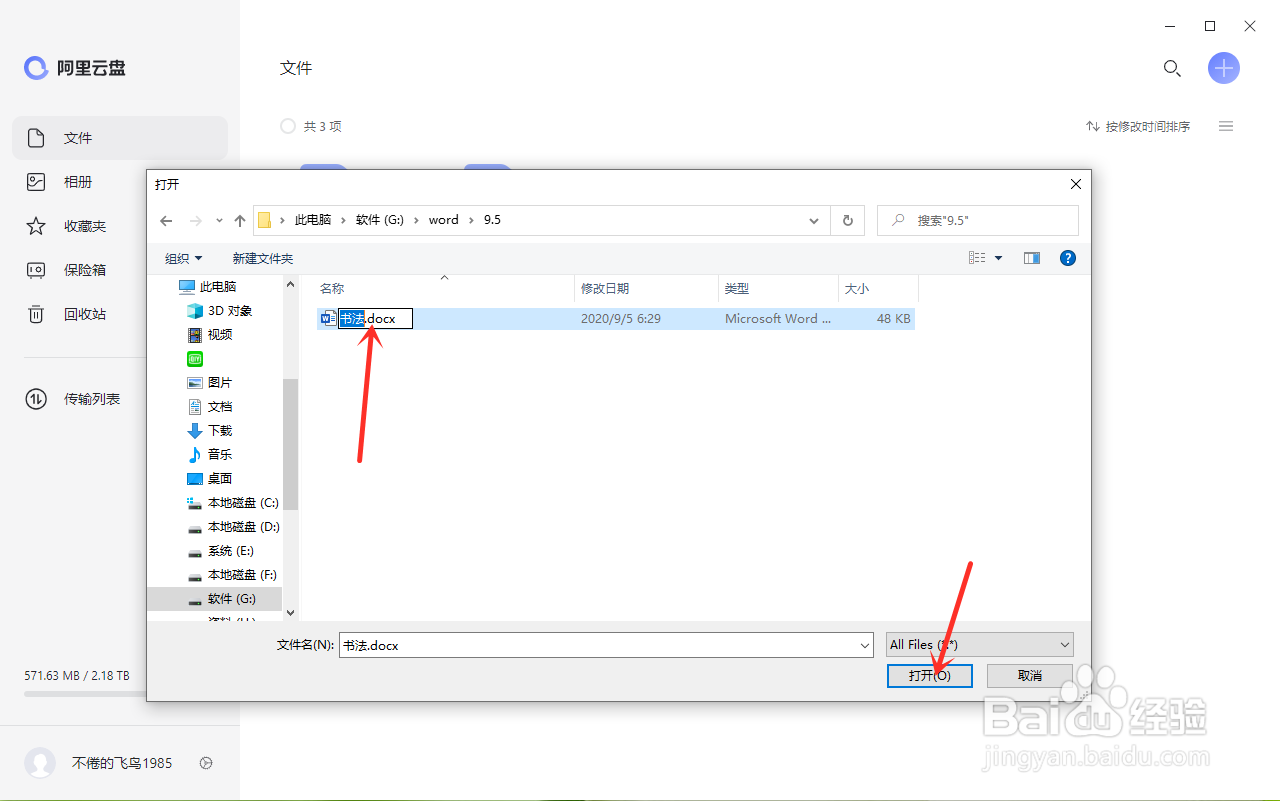Click the tree scrollbar up arrow

pos(291,284)
